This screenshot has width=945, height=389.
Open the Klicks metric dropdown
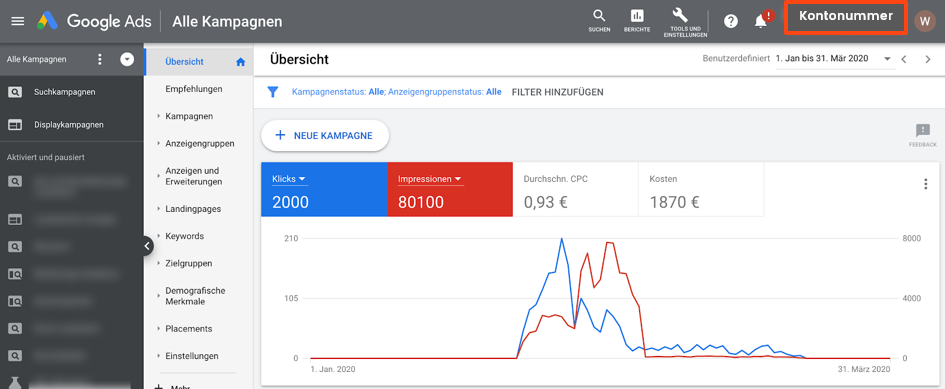[289, 179]
